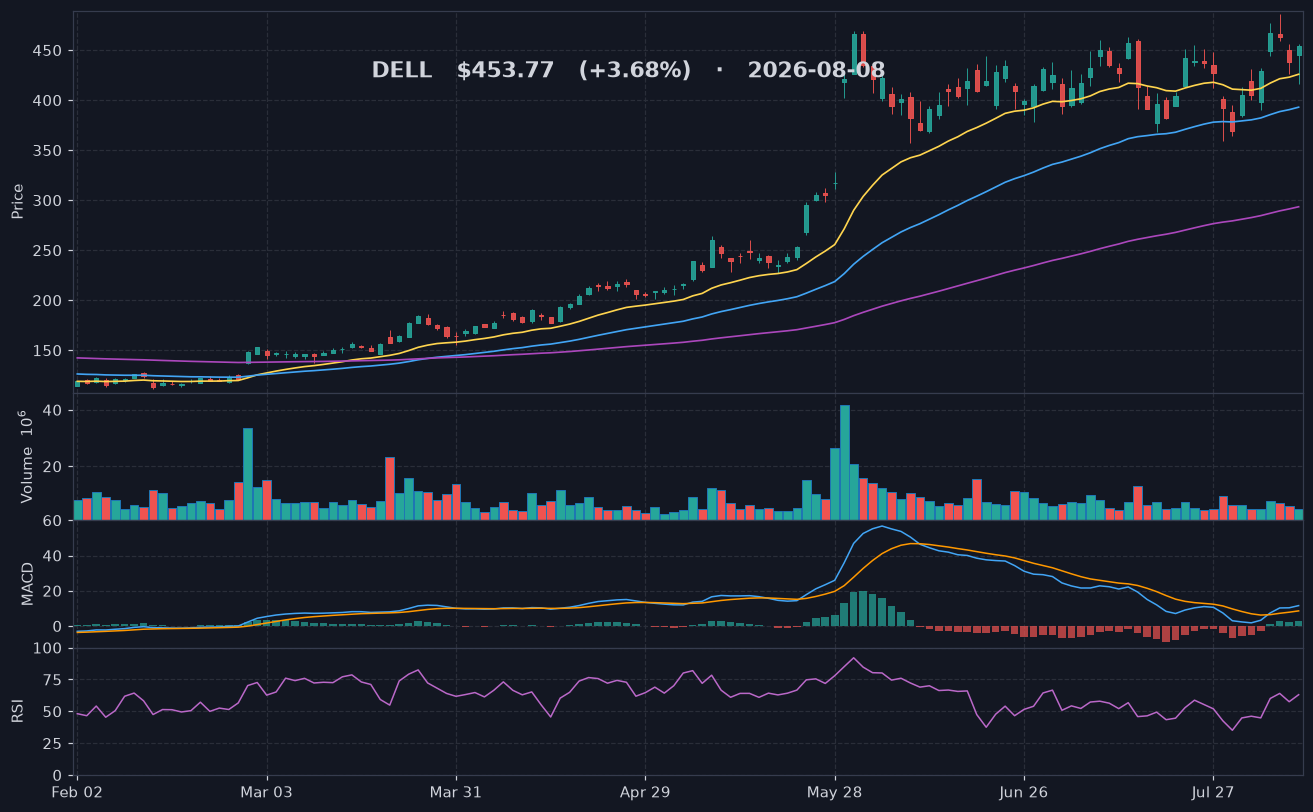The image size is (1313, 812).
Task: Click the 60 tick on MACD axis
Action: pos(53,521)
